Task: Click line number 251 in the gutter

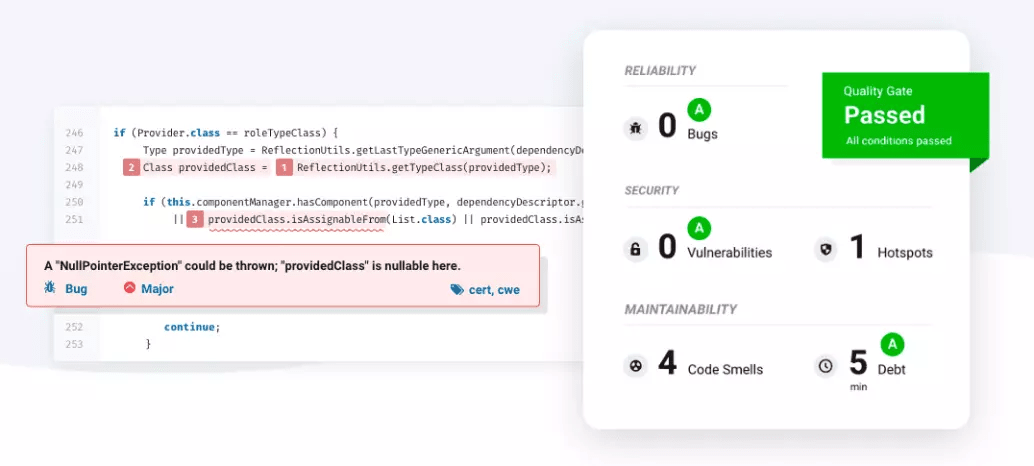Action: coord(74,219)
